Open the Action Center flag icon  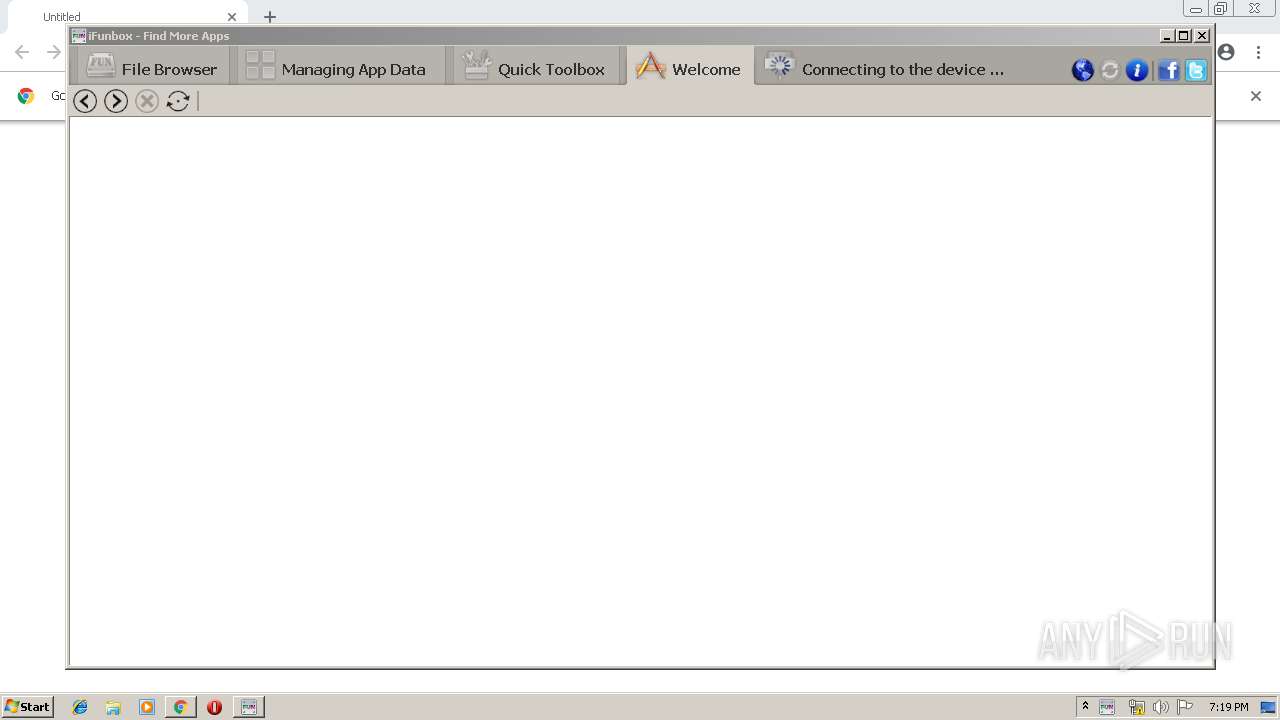point(1185,707)
